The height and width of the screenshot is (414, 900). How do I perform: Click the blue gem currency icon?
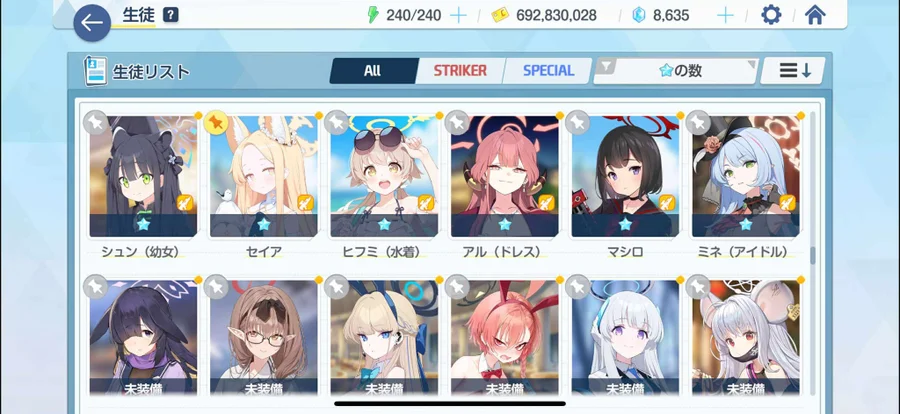(x=638, y=16)
